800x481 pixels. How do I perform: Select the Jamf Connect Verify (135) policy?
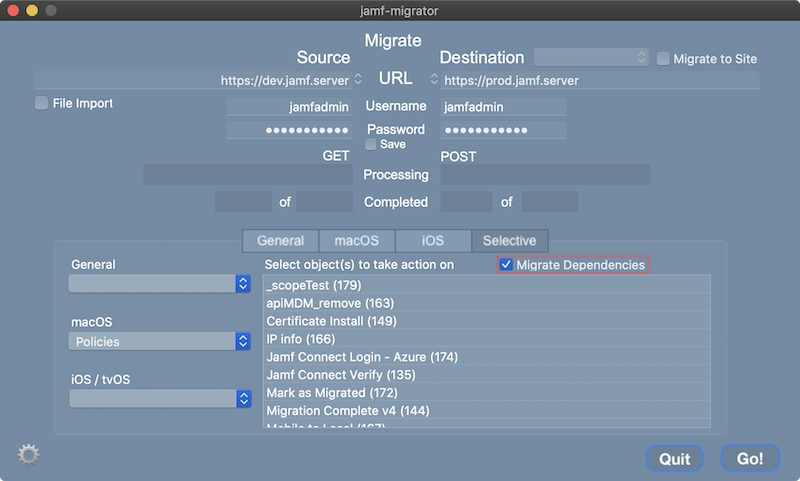pyautogui.click(x=487, y=374)
